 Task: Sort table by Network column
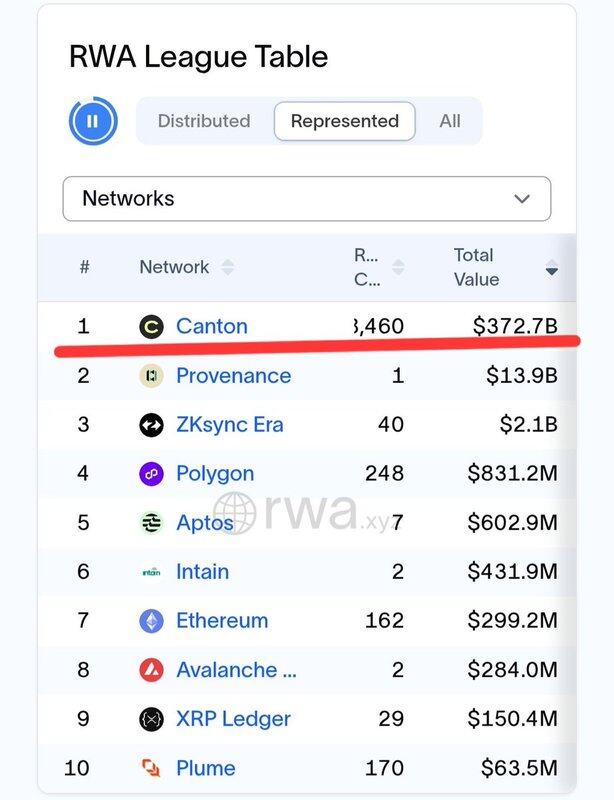pos(186,267)
